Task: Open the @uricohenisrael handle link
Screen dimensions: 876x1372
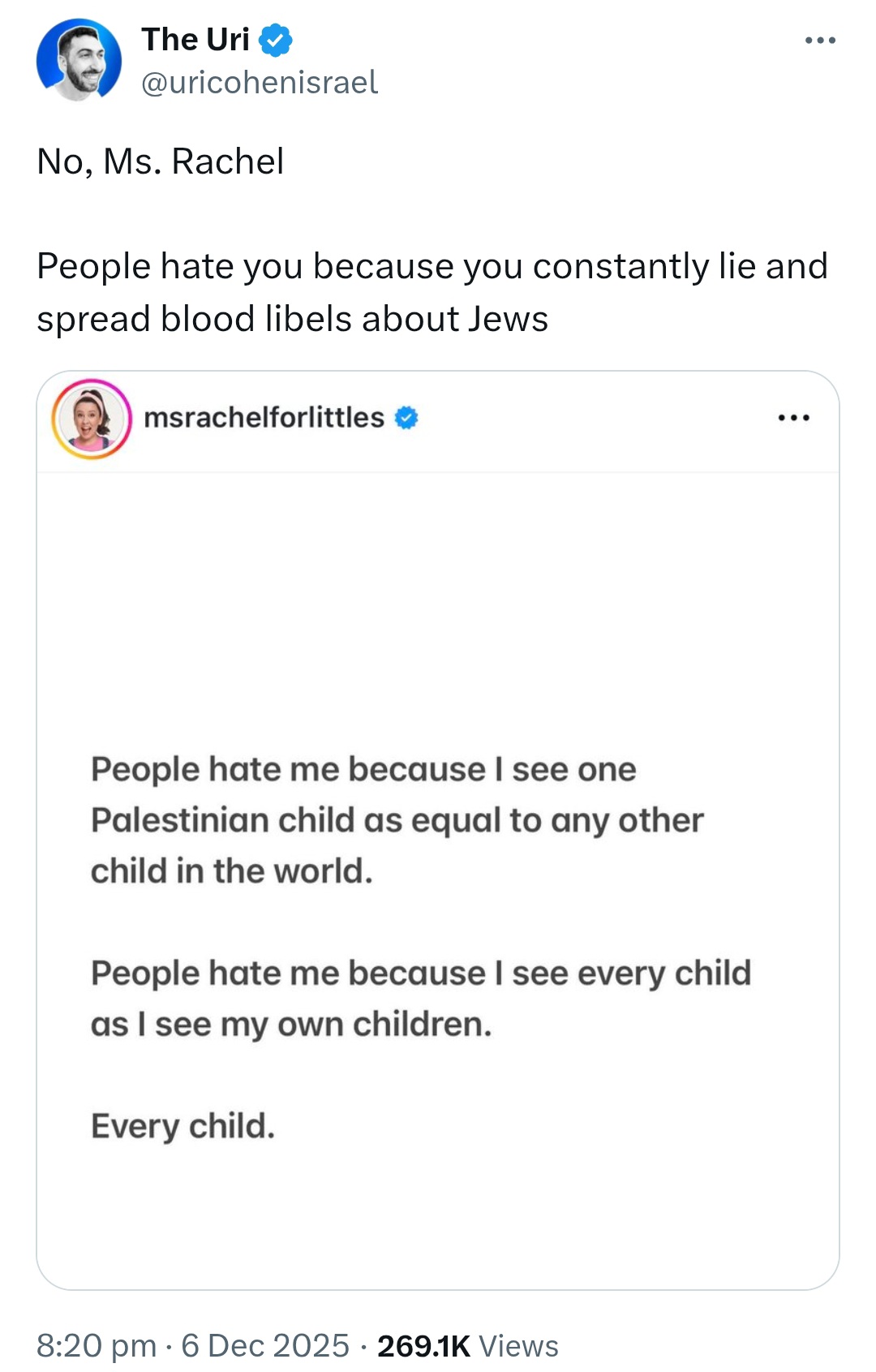Action: 260,82
